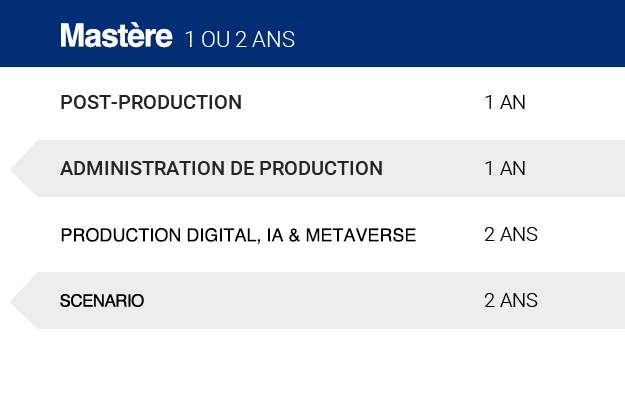Open the POST-PRODUCTION program link
The height and width of the screenshot is (402, 625).
pos(151,102)
